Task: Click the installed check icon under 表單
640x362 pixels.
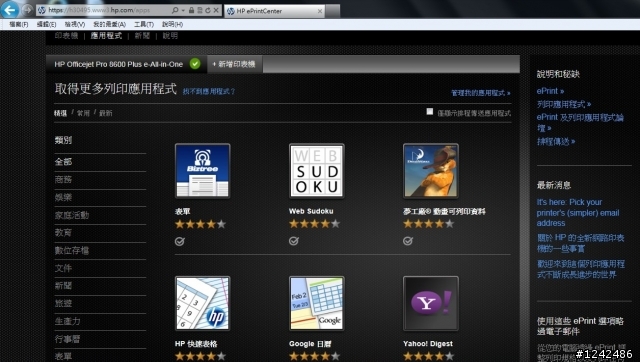Action: (x=180, y=241)
